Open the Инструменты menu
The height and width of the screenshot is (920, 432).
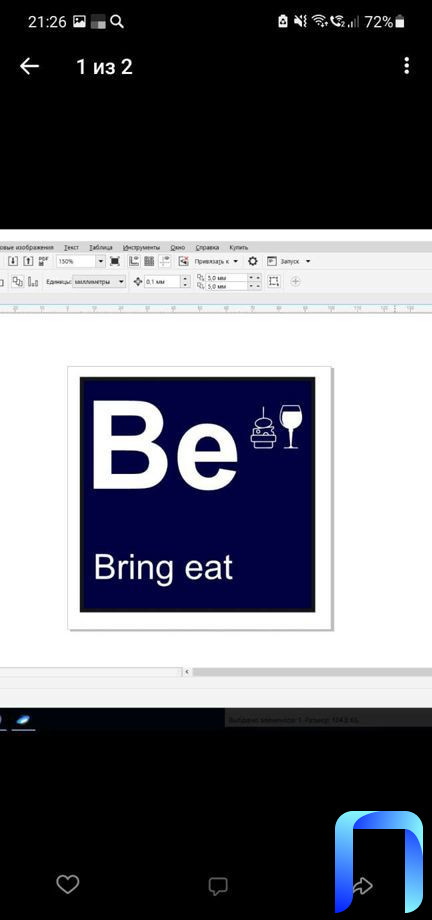click(141, 248)
